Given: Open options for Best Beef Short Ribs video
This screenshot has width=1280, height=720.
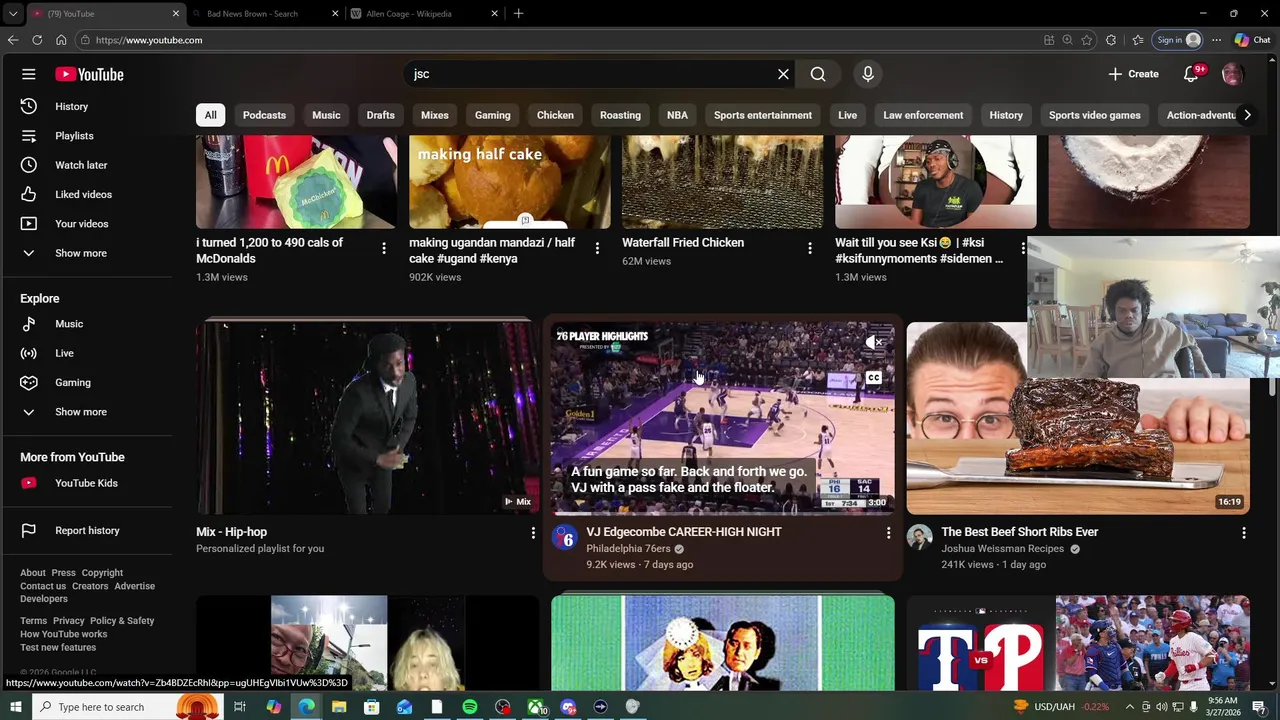Looking at the screenshot, I should [1243, 533].
